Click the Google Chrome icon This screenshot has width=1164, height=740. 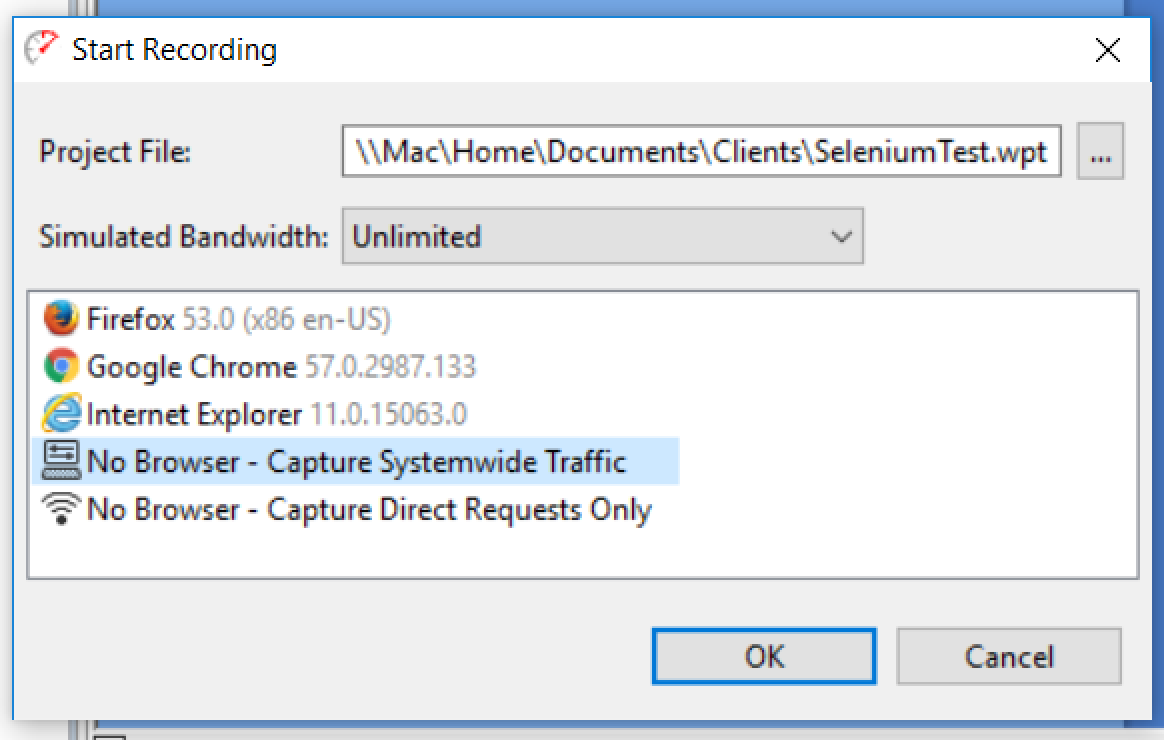pyautogui.click(x=61, y=366)
